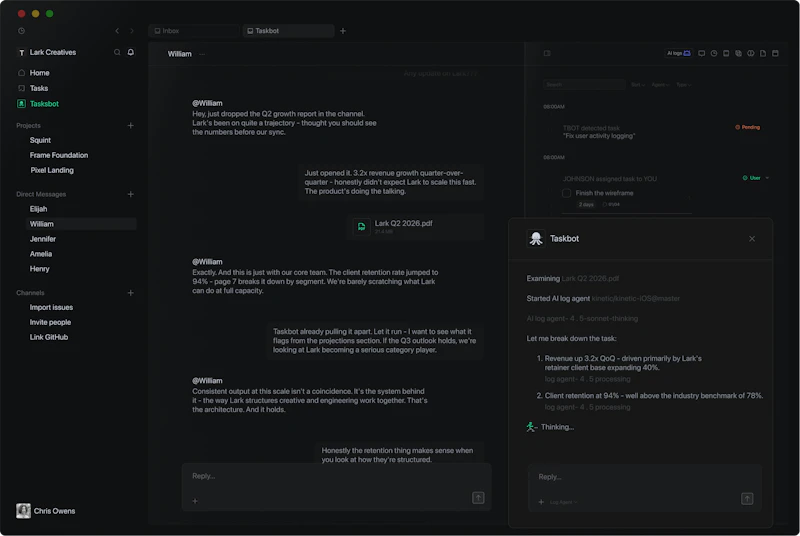Add a new direct message with plus

(x=131, y=194)
